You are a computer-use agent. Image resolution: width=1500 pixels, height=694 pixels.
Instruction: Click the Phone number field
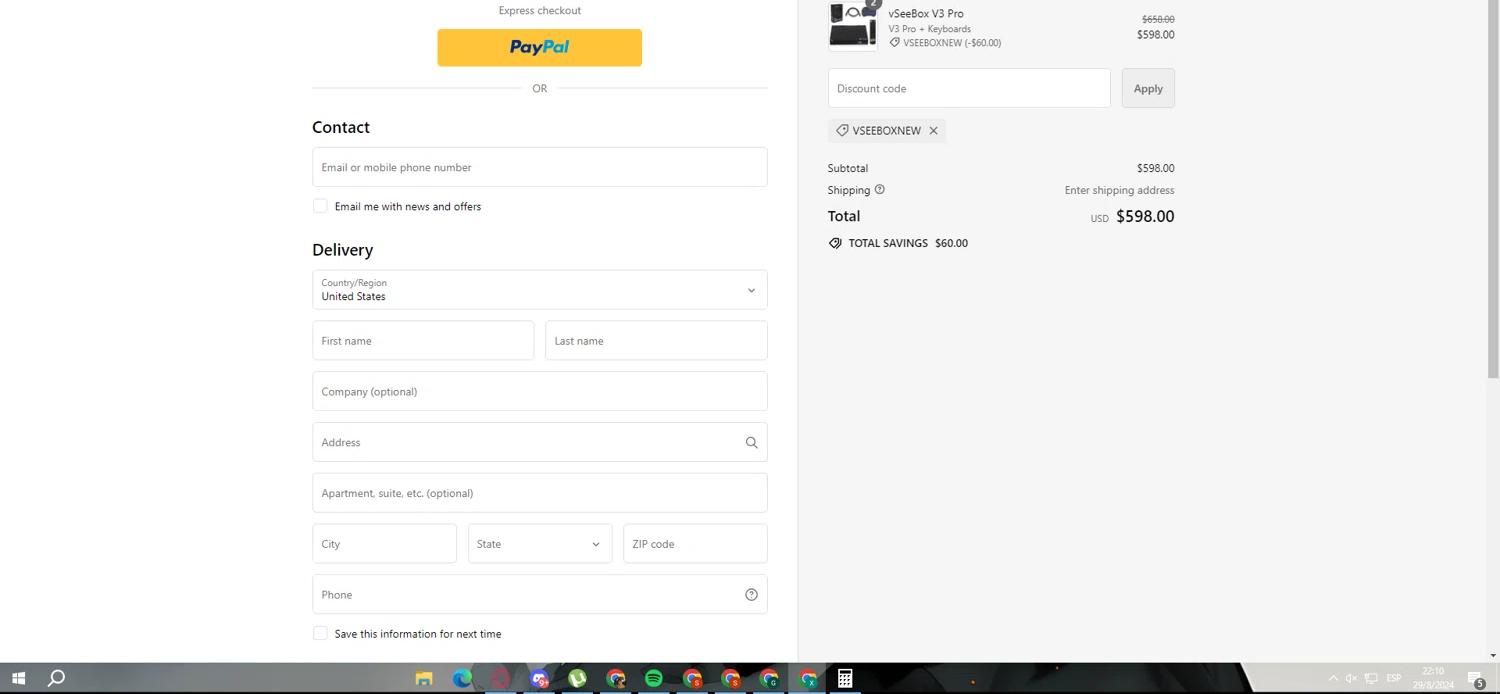tap(539, 595)
